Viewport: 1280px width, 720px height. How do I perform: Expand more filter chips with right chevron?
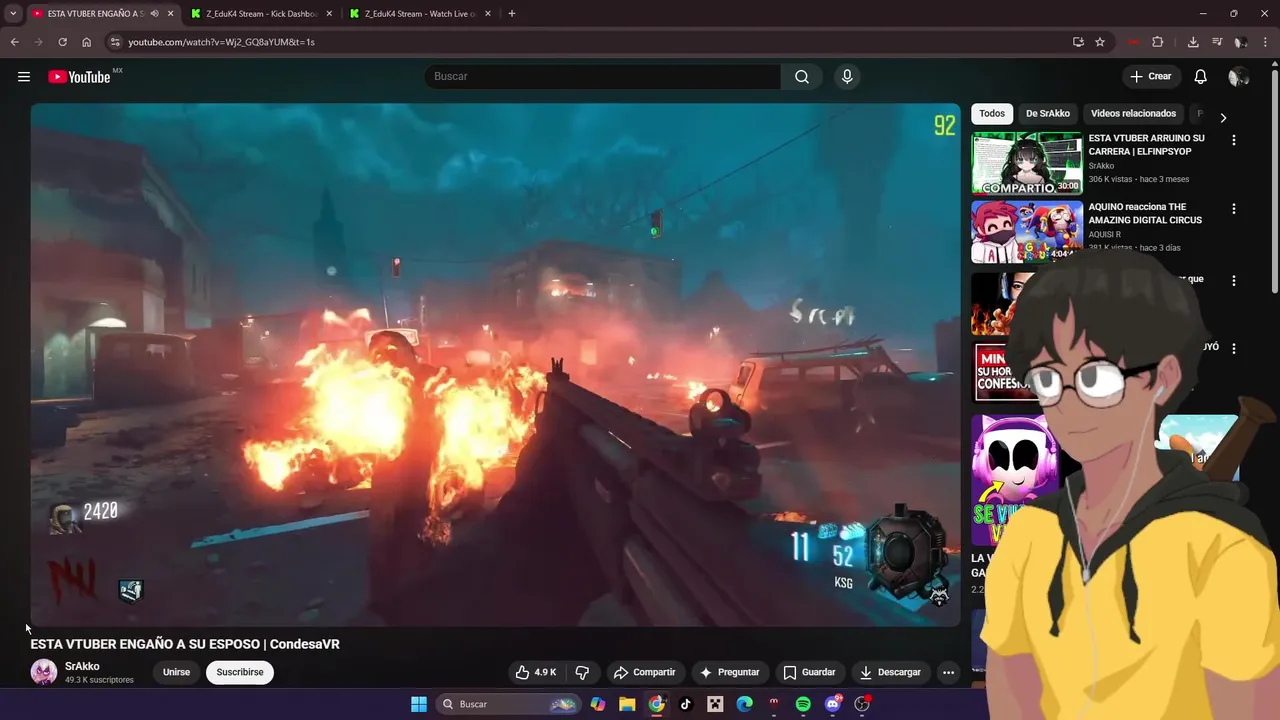(1222, 118)
